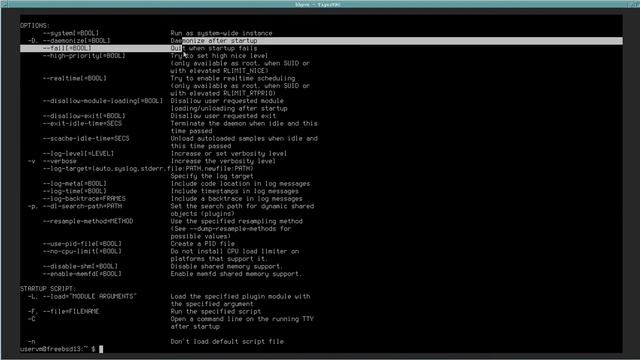Click "Increase the verbosity level" description
The image size is (640, 360).
pos(223,161)
